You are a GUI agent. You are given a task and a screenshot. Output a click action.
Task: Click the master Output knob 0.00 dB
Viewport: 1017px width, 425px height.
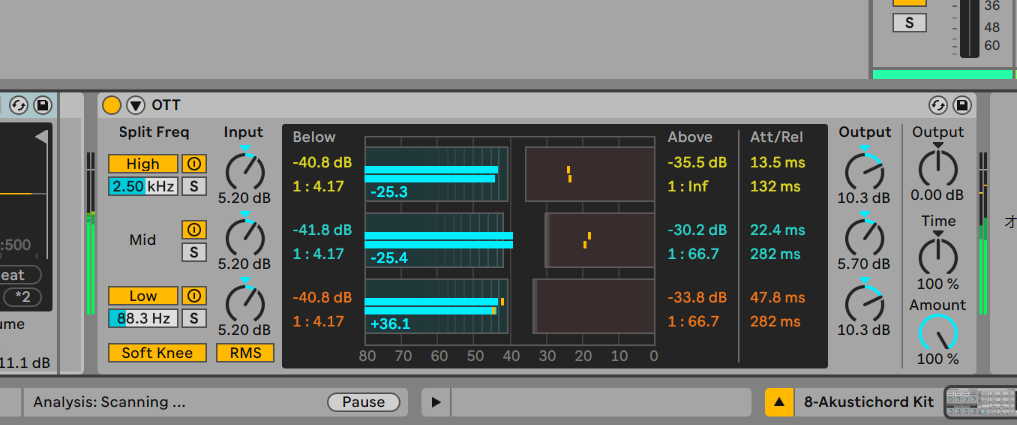click(938, 168)
